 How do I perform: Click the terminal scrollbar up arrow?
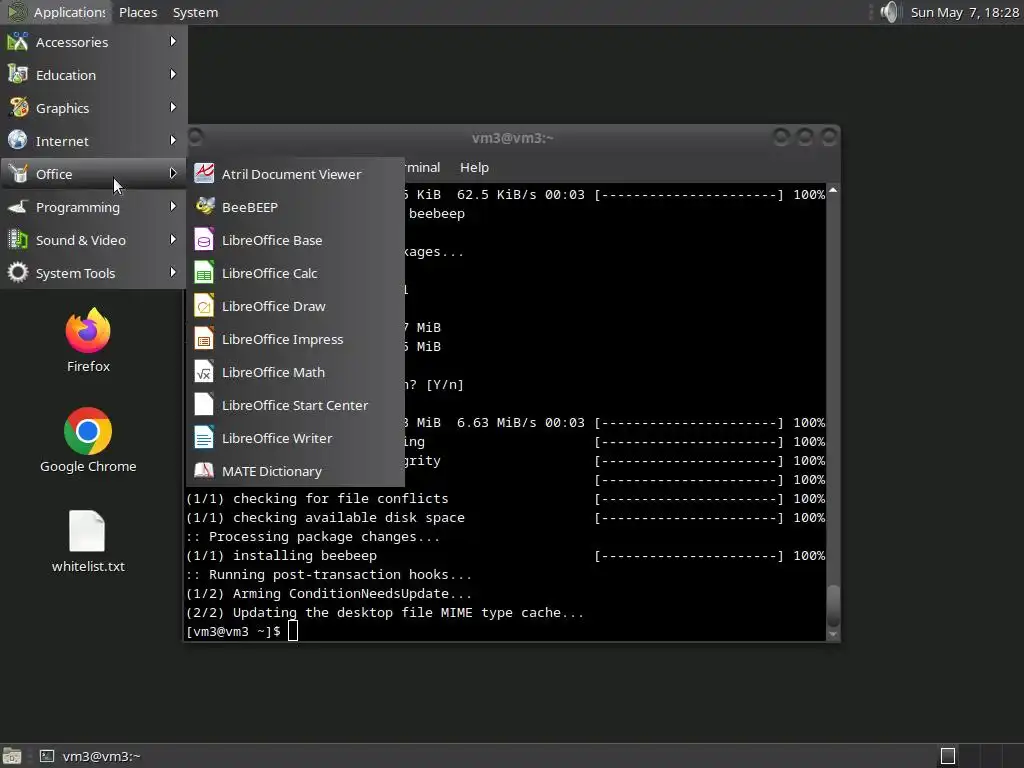tap(833, 190)
